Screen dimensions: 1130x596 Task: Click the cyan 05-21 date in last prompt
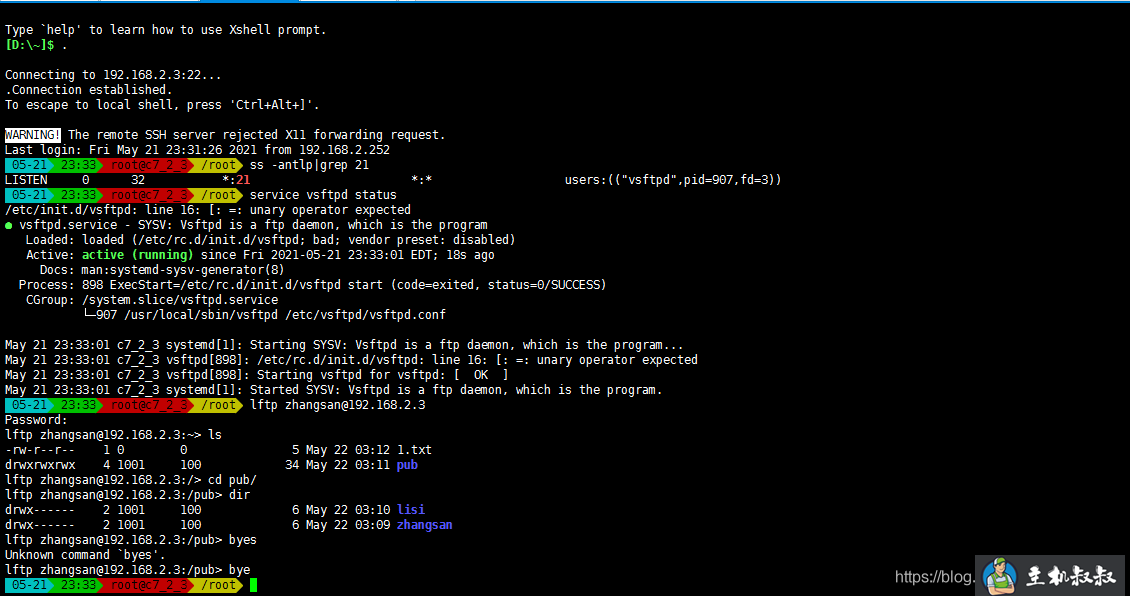pyautogui.click(x=29, y=585)
